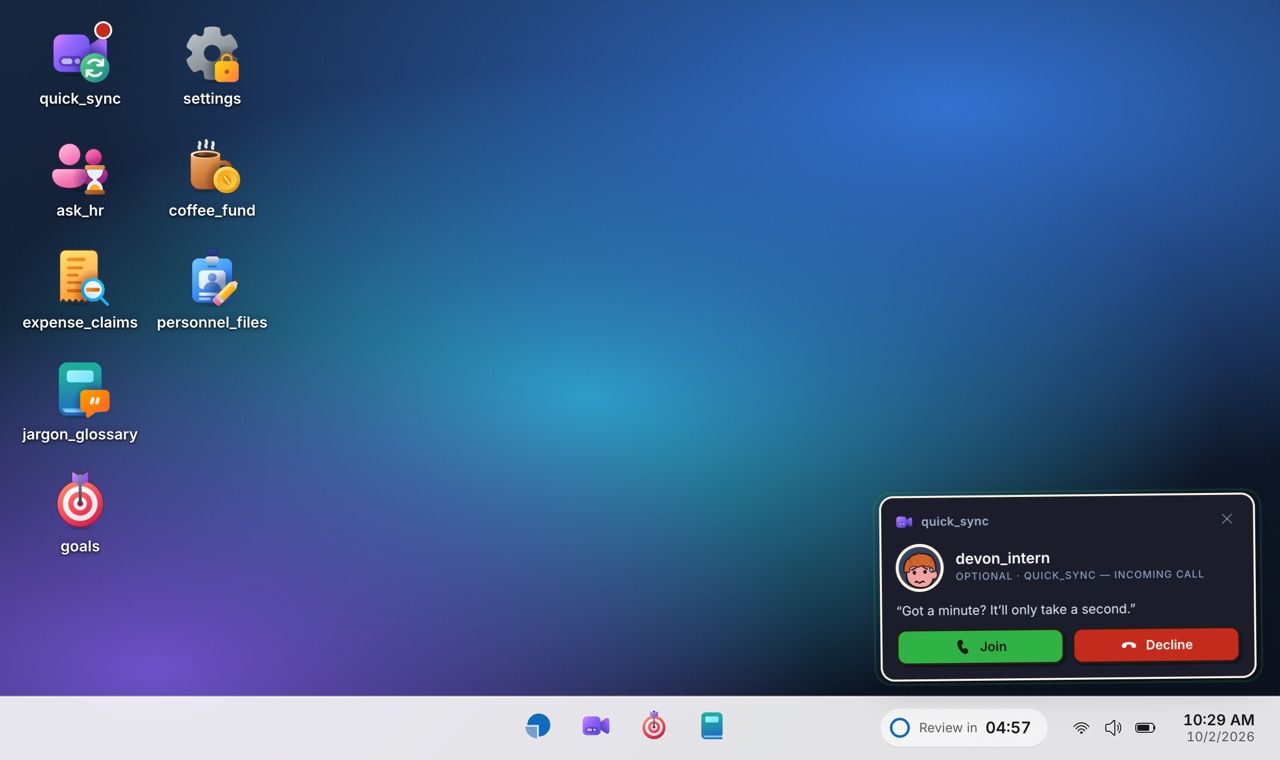Open the target goals taskbar icon

[x=654, y=726]
